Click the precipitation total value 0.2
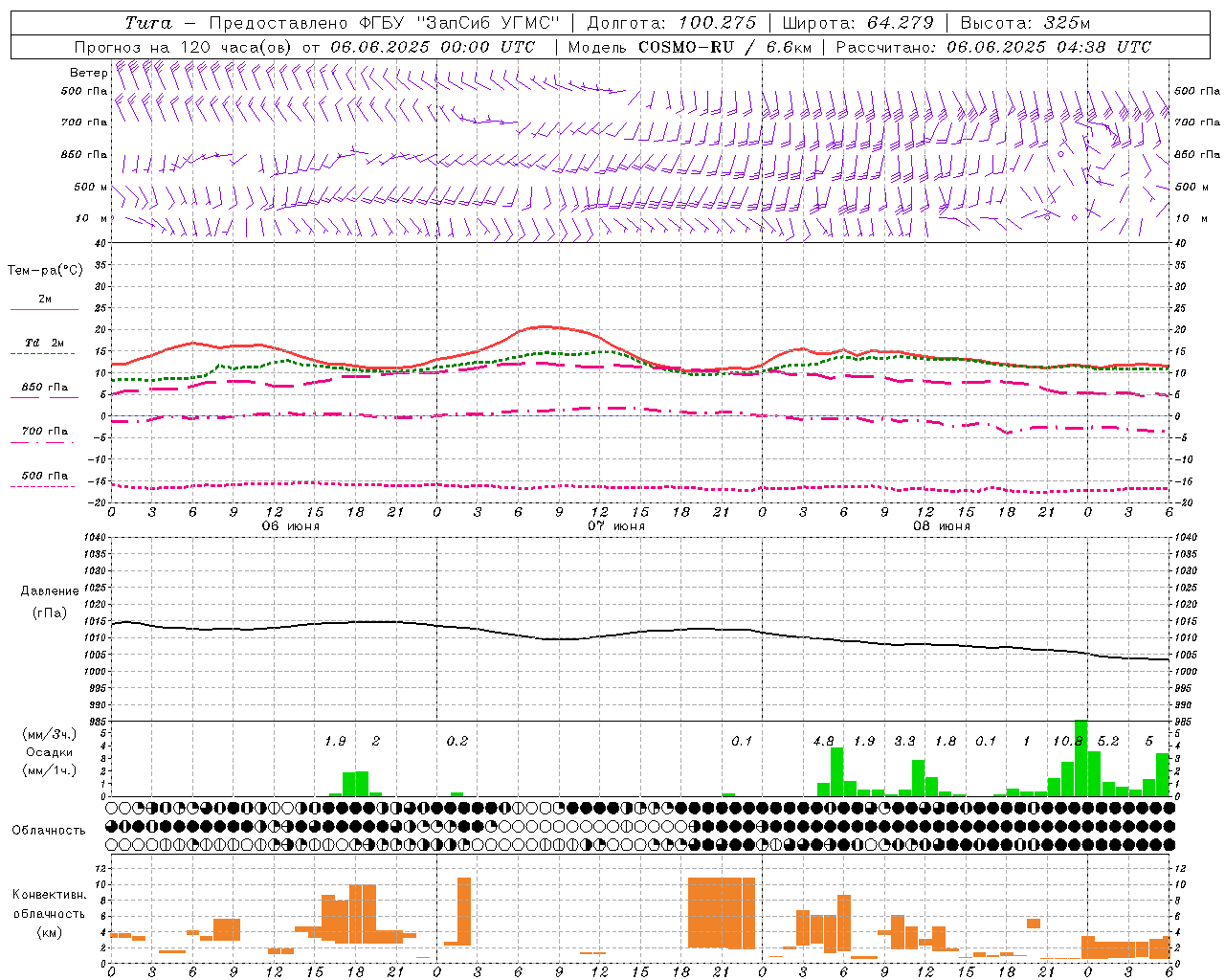 click(457, 742)
